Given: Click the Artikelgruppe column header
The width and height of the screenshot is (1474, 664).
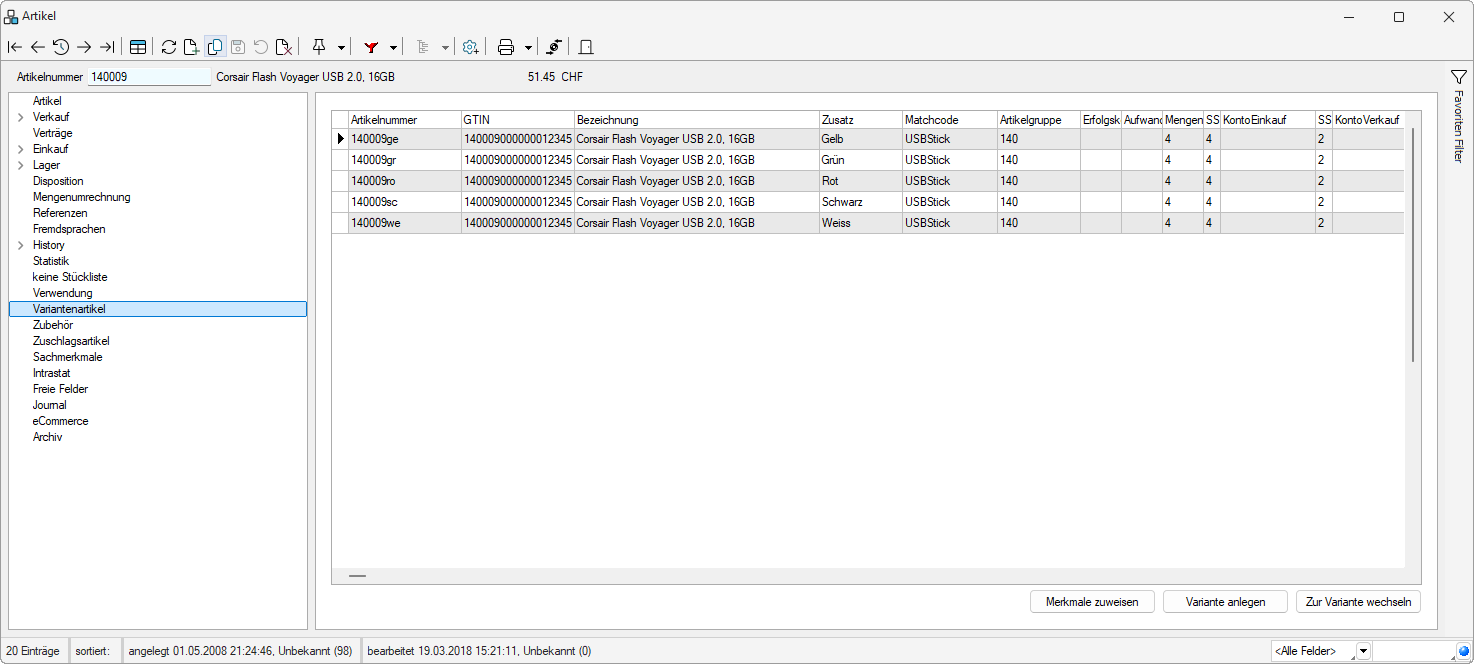Looking at the screenshot, I should click(1039, 120).
